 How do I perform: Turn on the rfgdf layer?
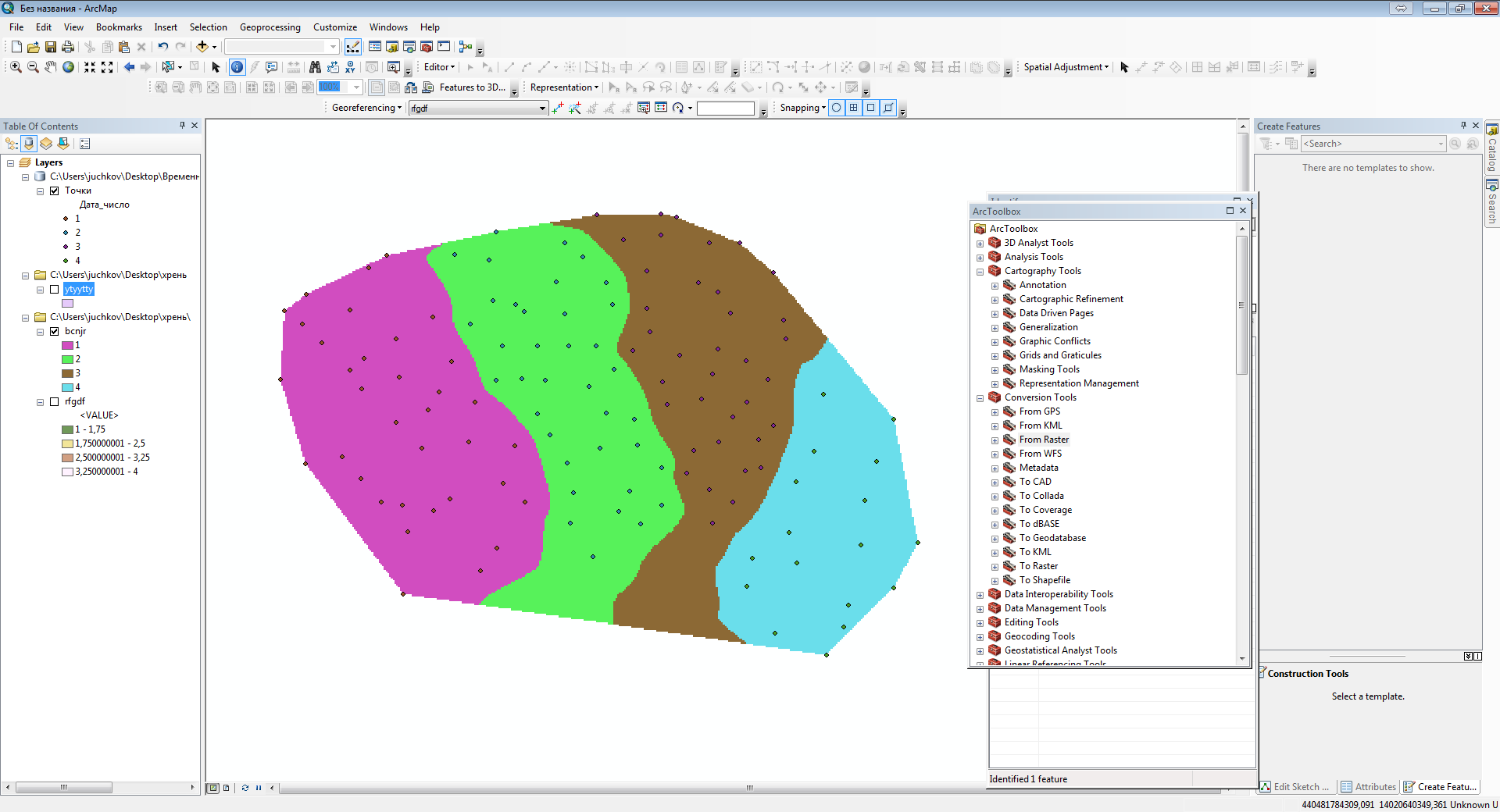click(x=55, y=402)
